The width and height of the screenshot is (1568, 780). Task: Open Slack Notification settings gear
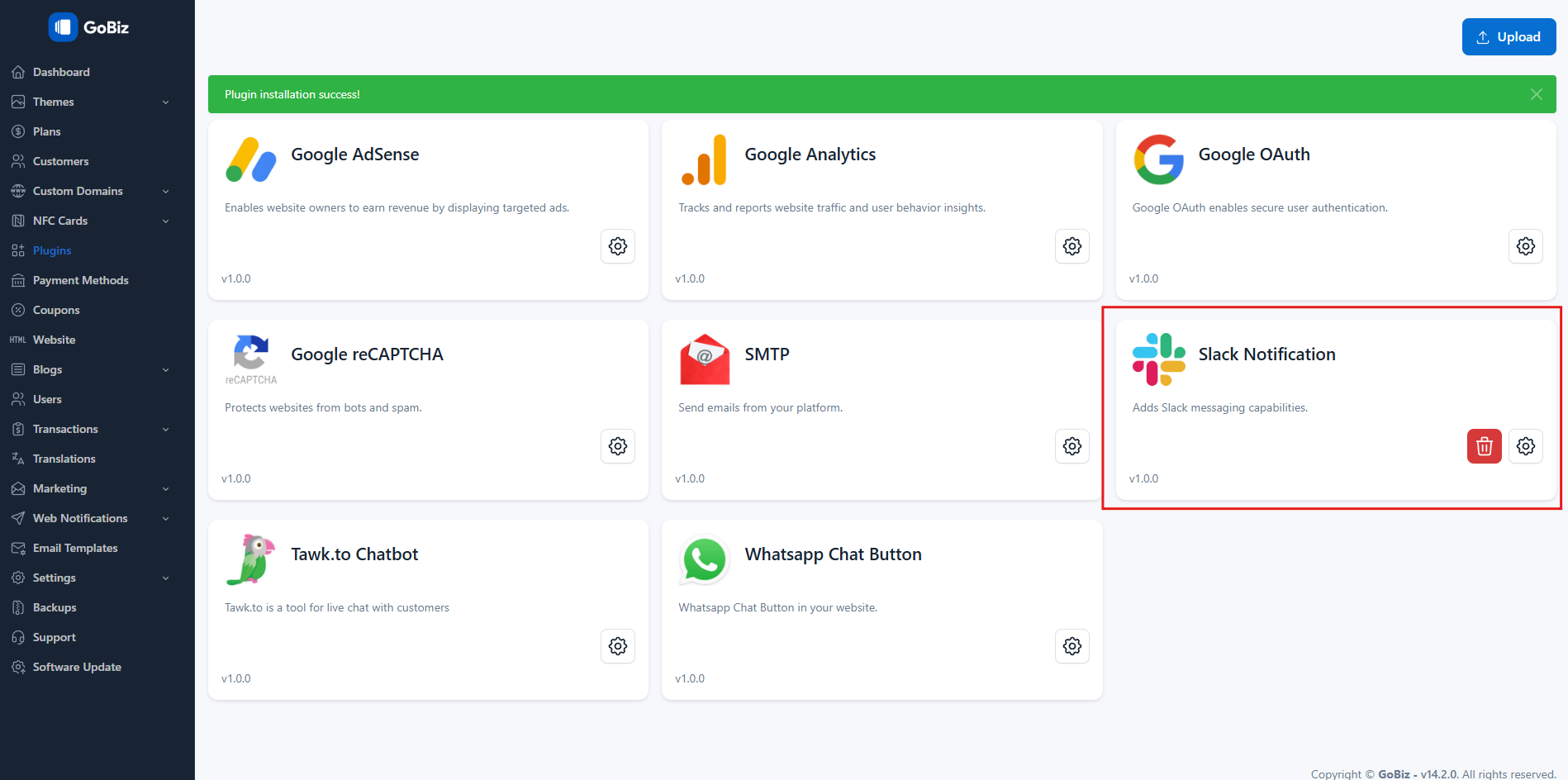point(1525,446)
